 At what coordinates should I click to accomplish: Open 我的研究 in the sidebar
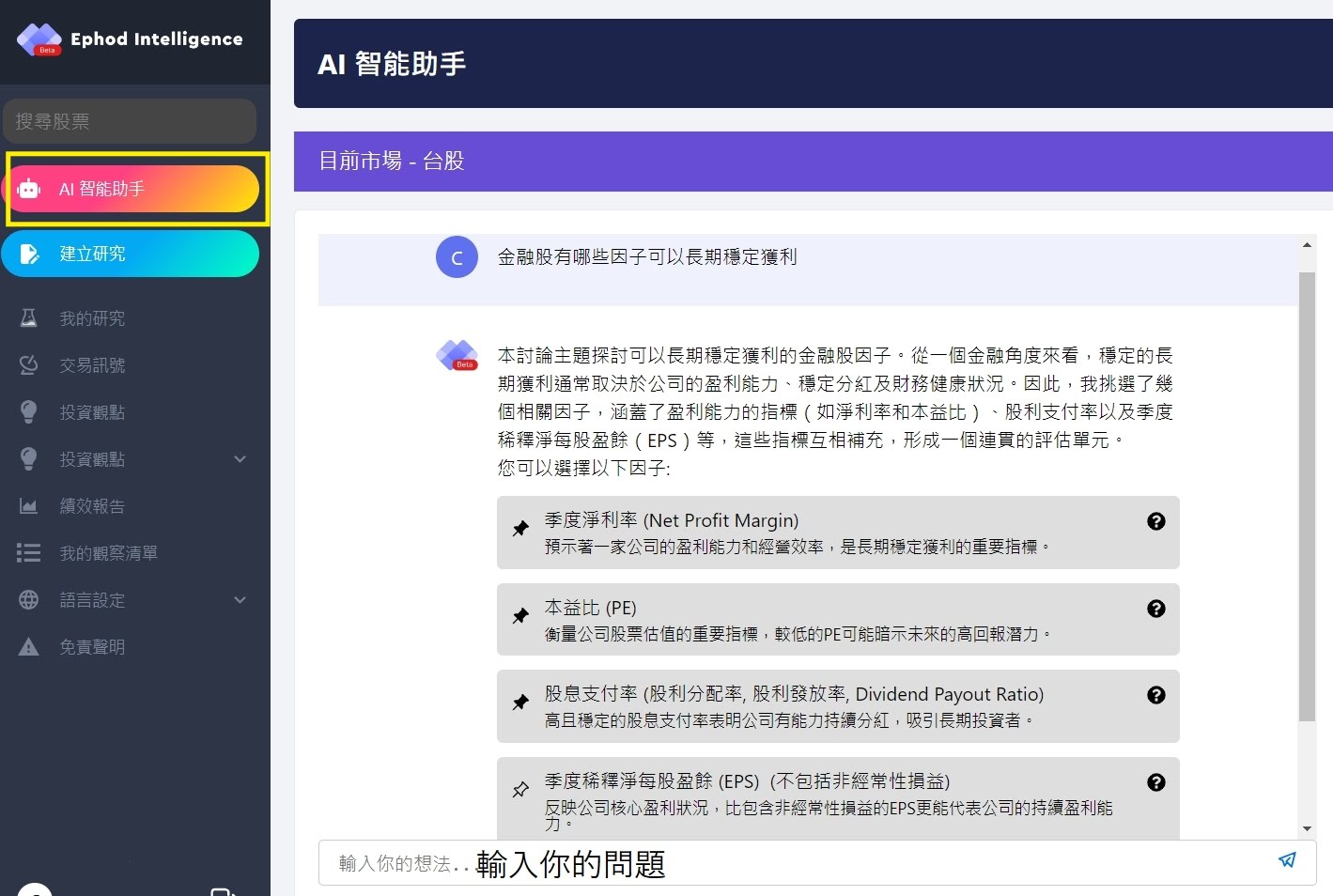click(92, 318)
